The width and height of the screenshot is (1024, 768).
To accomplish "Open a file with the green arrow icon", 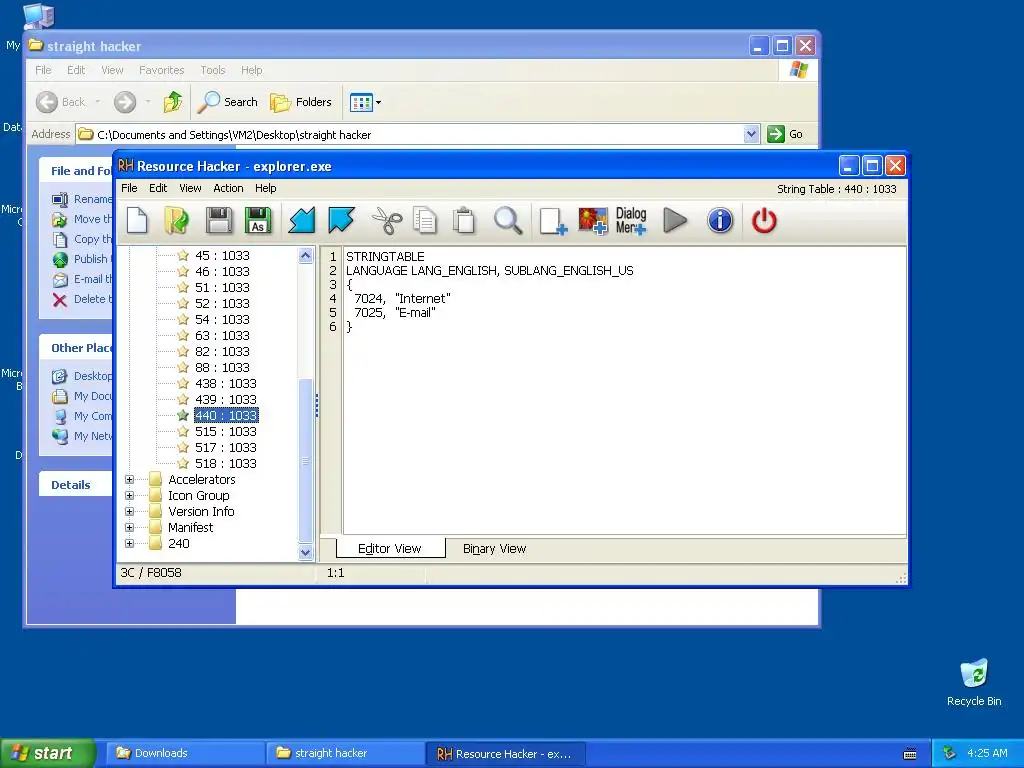I will [x=176, y=221].
